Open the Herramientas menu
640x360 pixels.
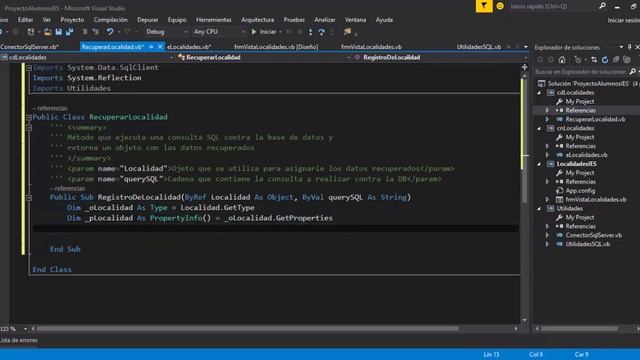click(213, 20)
